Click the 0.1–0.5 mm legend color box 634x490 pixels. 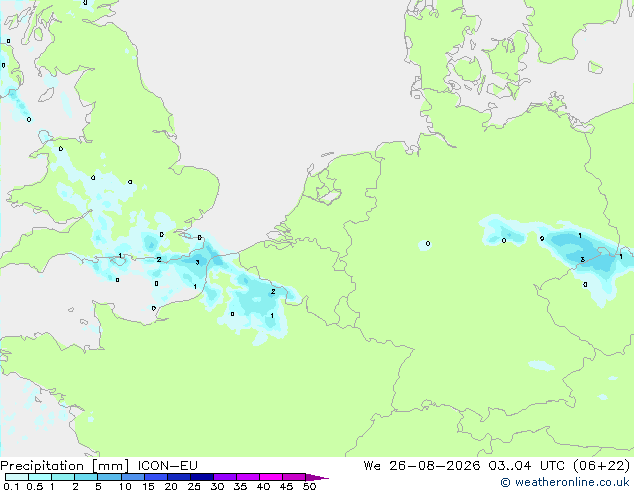[17, 477]
